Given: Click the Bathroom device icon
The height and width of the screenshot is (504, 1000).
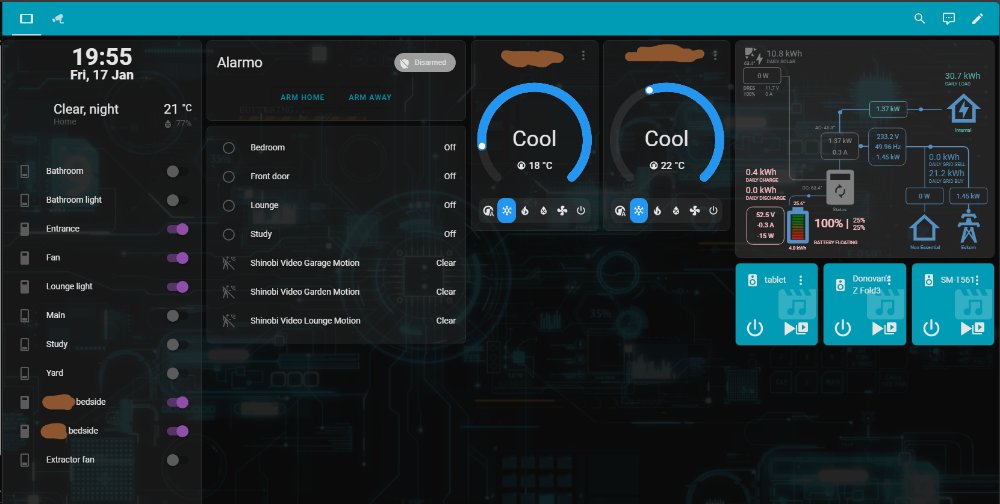Looking at the screenshot, I should 25,171.
